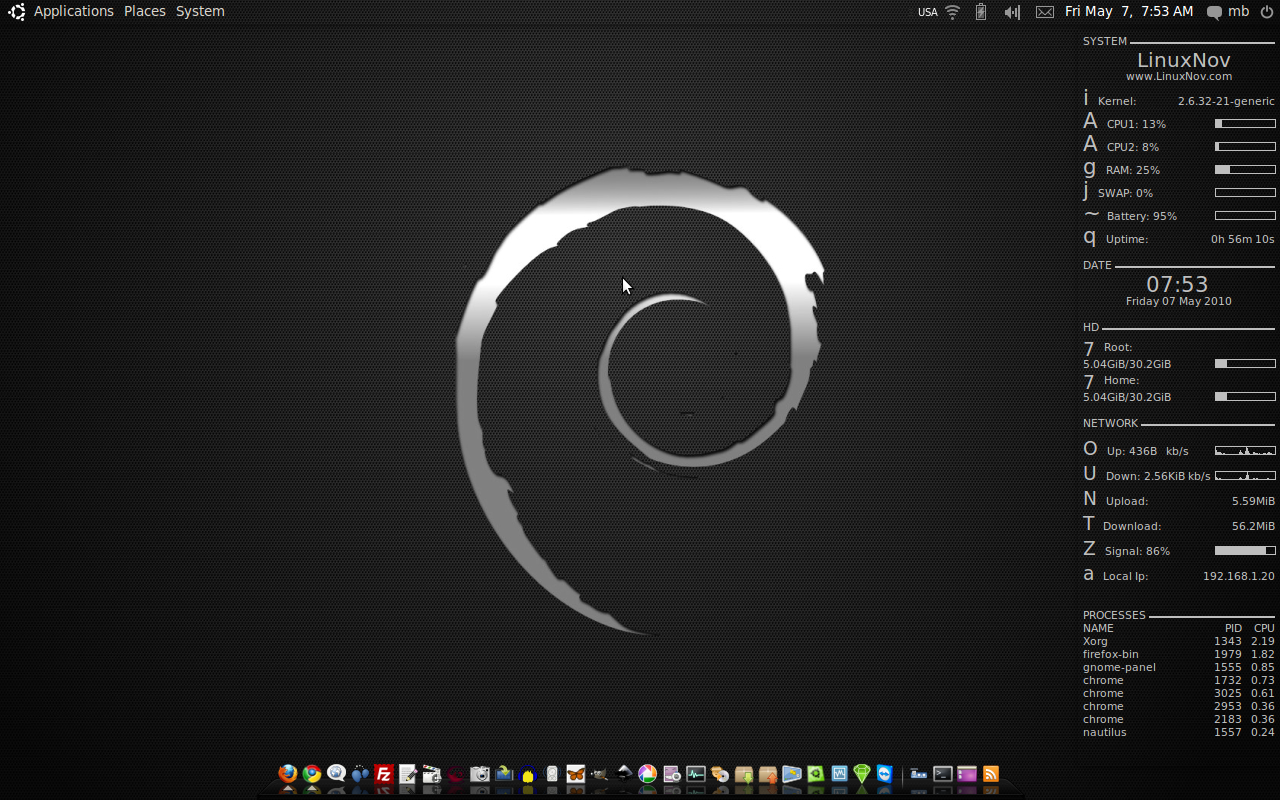The image size is (1280, 800).
Task: Click the Up: 436B kb/s network graph
Action: tap(1245, 451)
